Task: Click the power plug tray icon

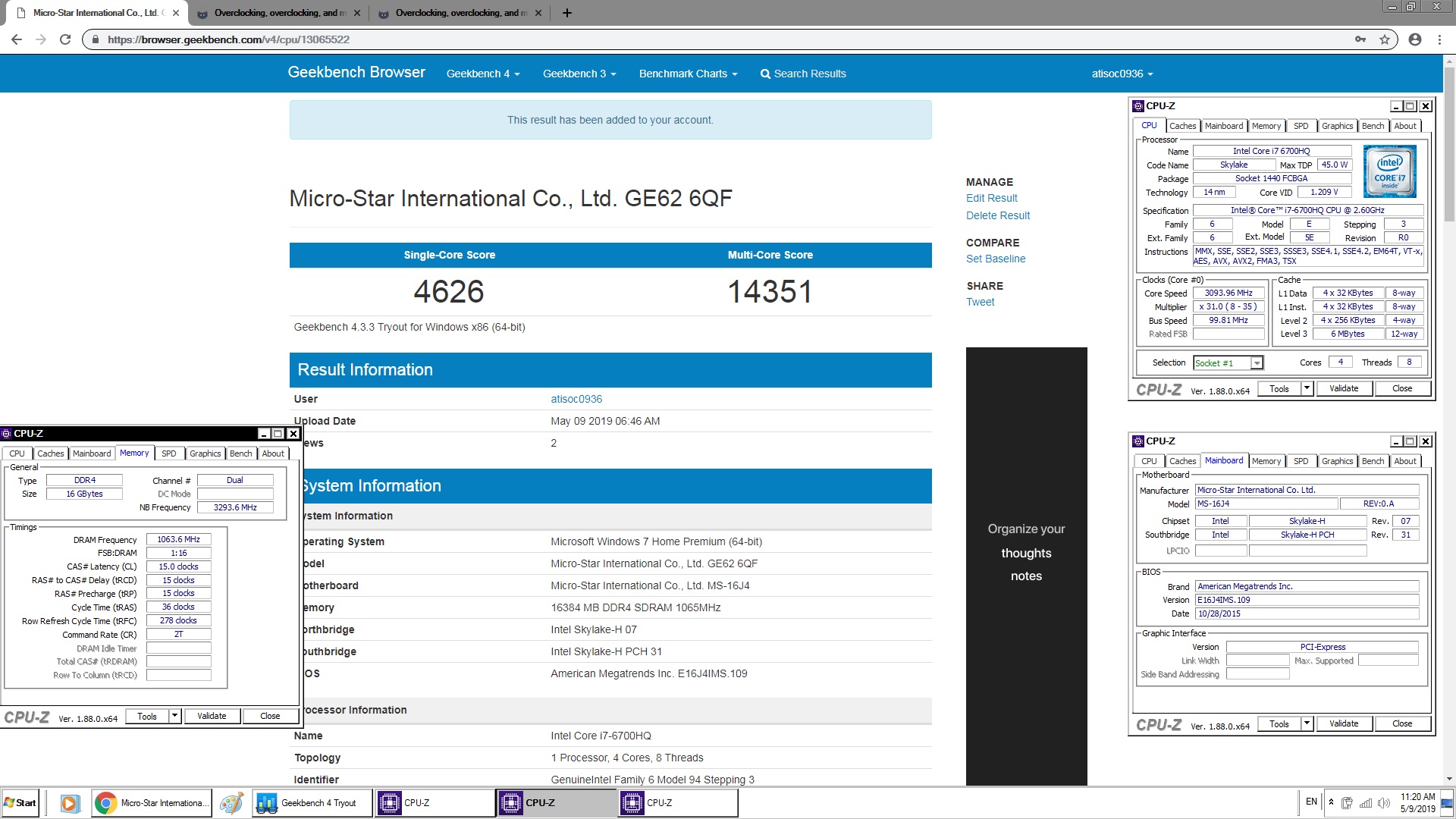Action: [1348, 803]
